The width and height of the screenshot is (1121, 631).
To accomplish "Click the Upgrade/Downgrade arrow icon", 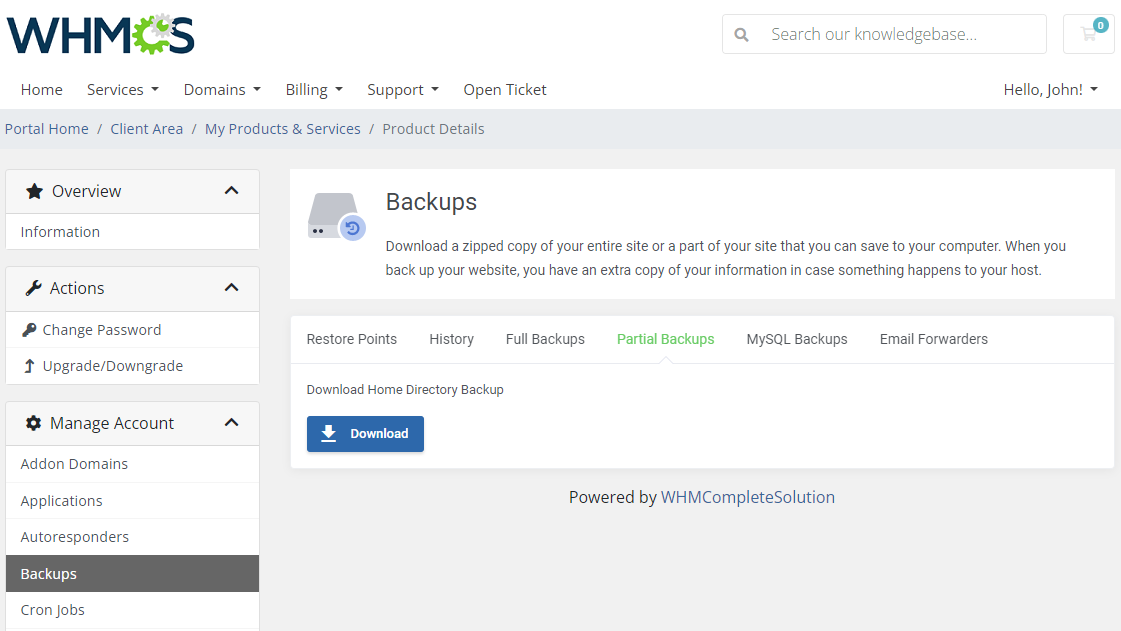I will click(x=29, y=366).
